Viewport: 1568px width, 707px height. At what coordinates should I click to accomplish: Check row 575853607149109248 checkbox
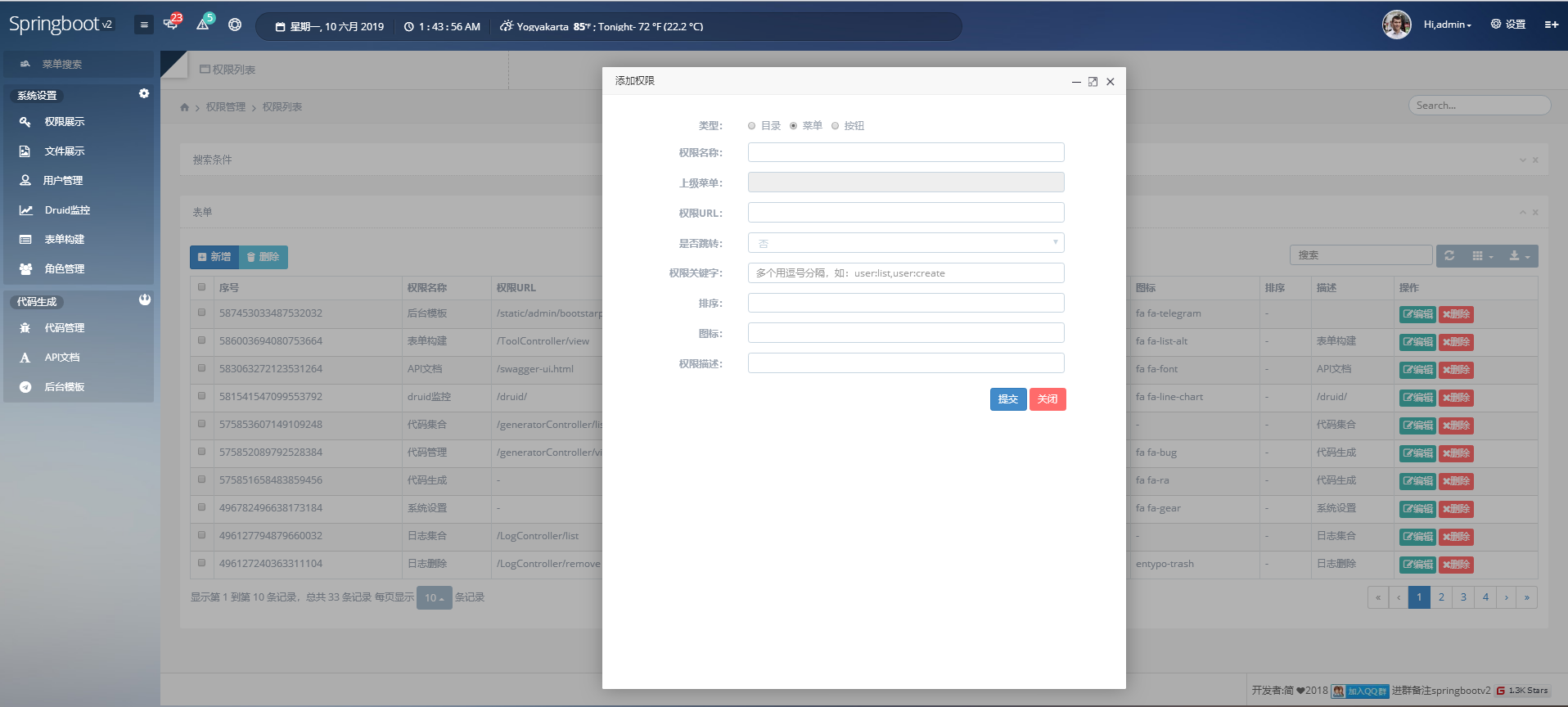[x=201, y=424]
